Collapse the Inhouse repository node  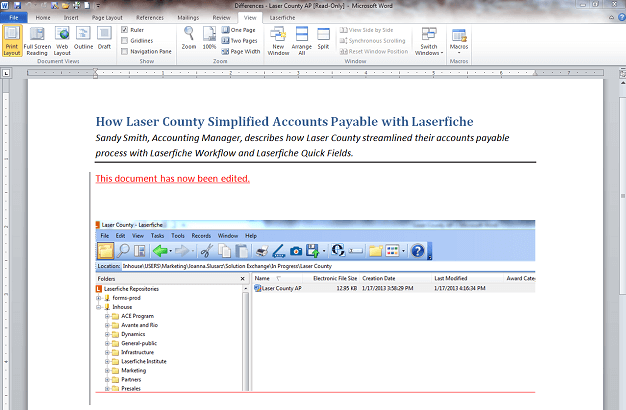point(99,307)
